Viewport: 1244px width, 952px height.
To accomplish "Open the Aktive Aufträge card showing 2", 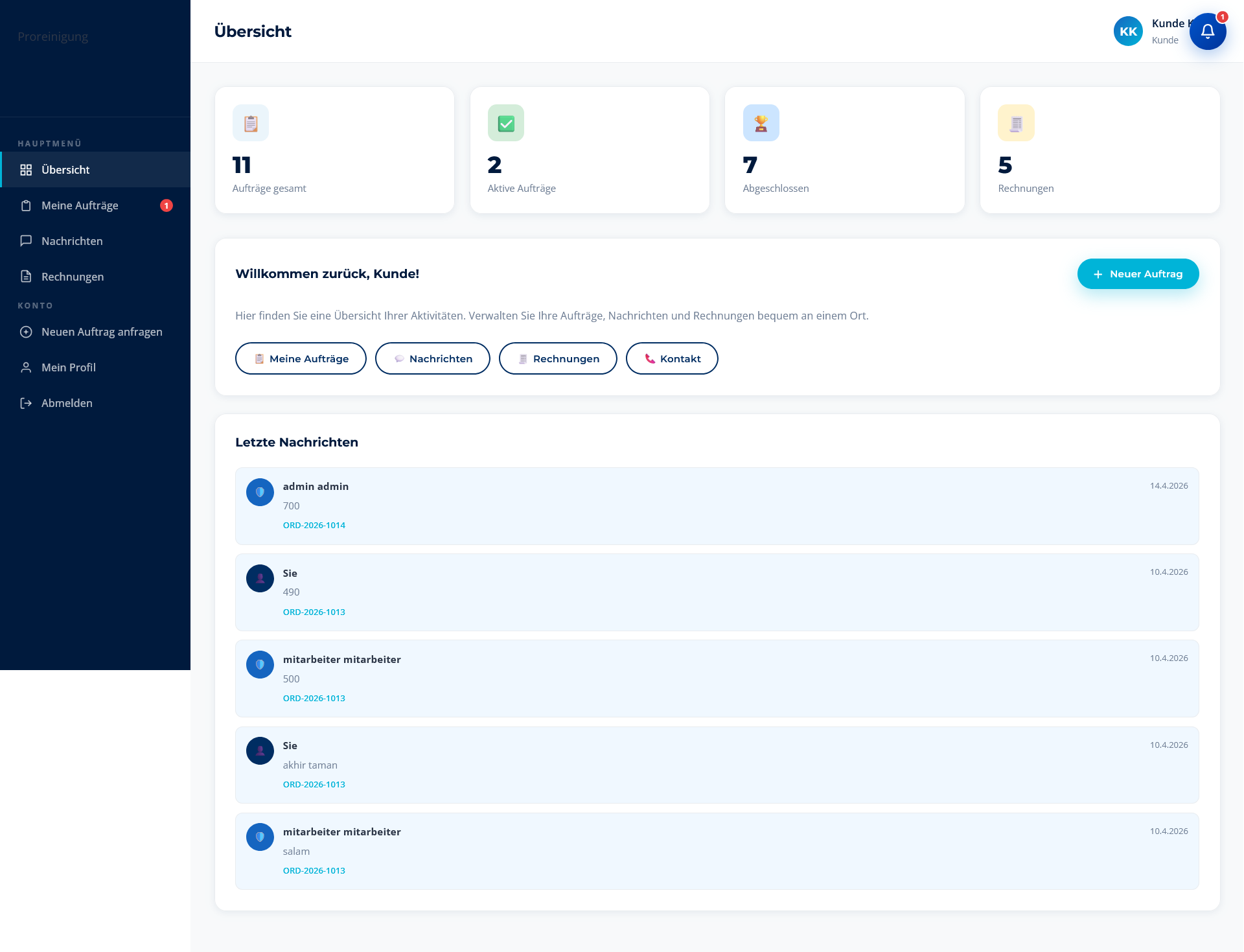I will (590, 150).
